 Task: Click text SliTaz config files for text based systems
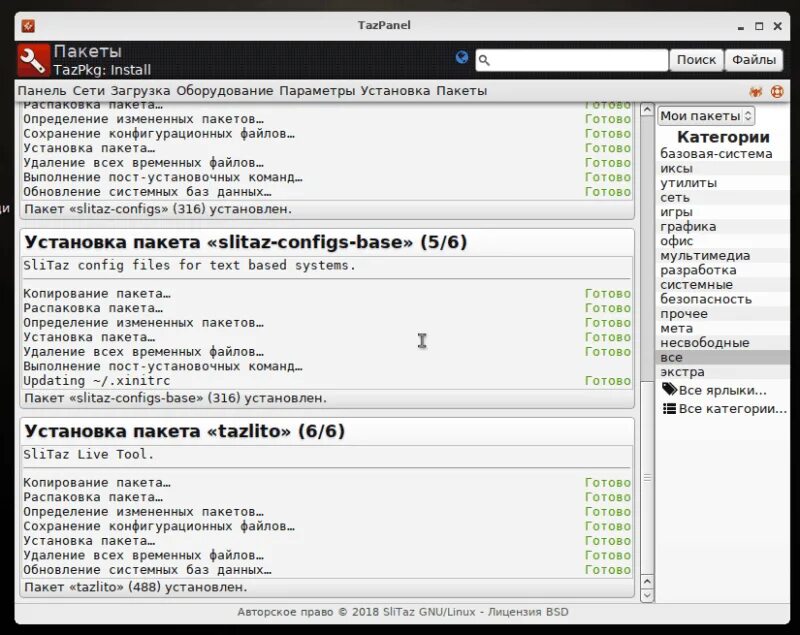pos(189,265)
